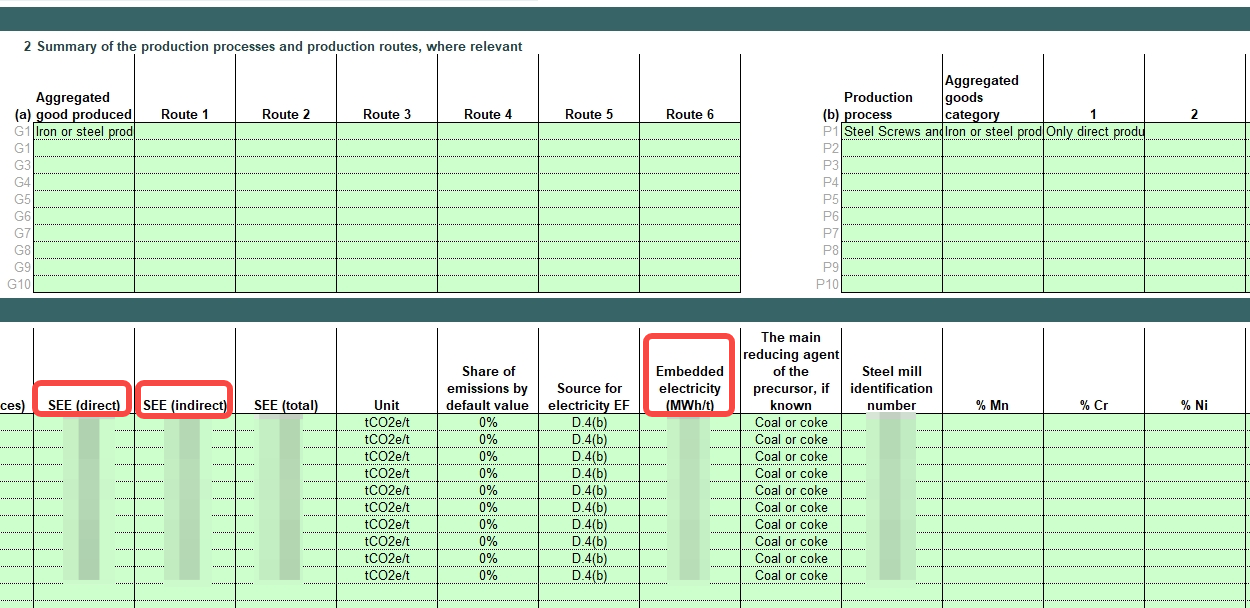Select the first tCO2e/t unit cell
1250x608 pixels.
point(387,423)
